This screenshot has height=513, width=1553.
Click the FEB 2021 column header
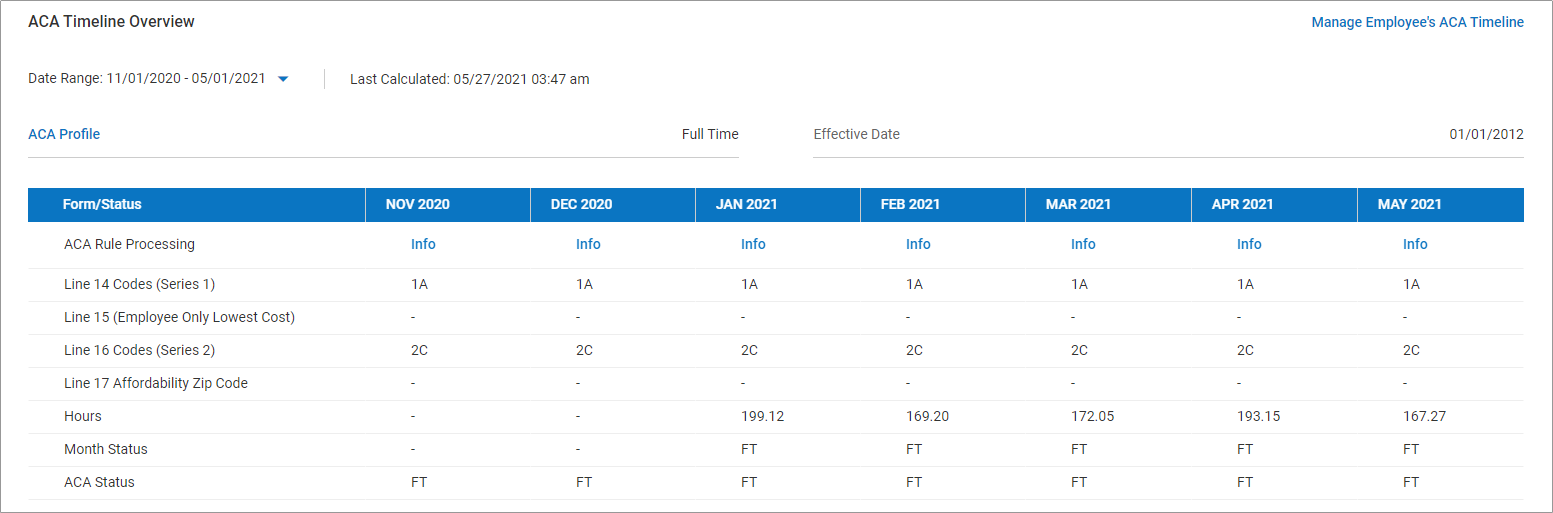(943, 204)
